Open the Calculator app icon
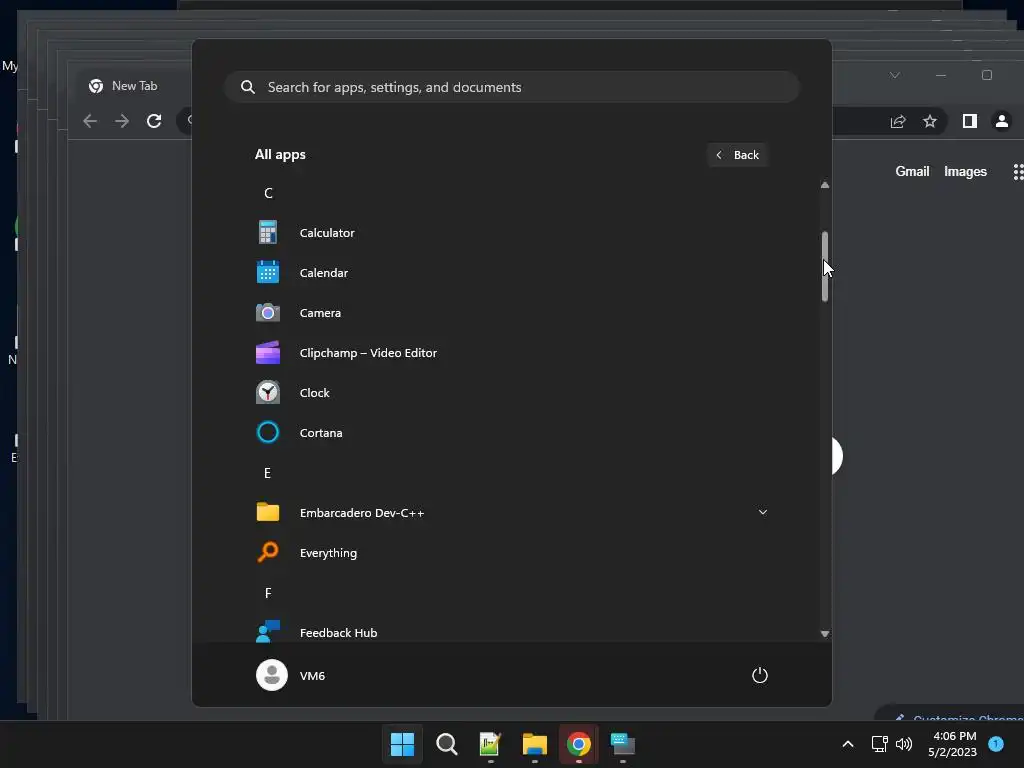Screen dimensions: 1024x768 (268, 232)
